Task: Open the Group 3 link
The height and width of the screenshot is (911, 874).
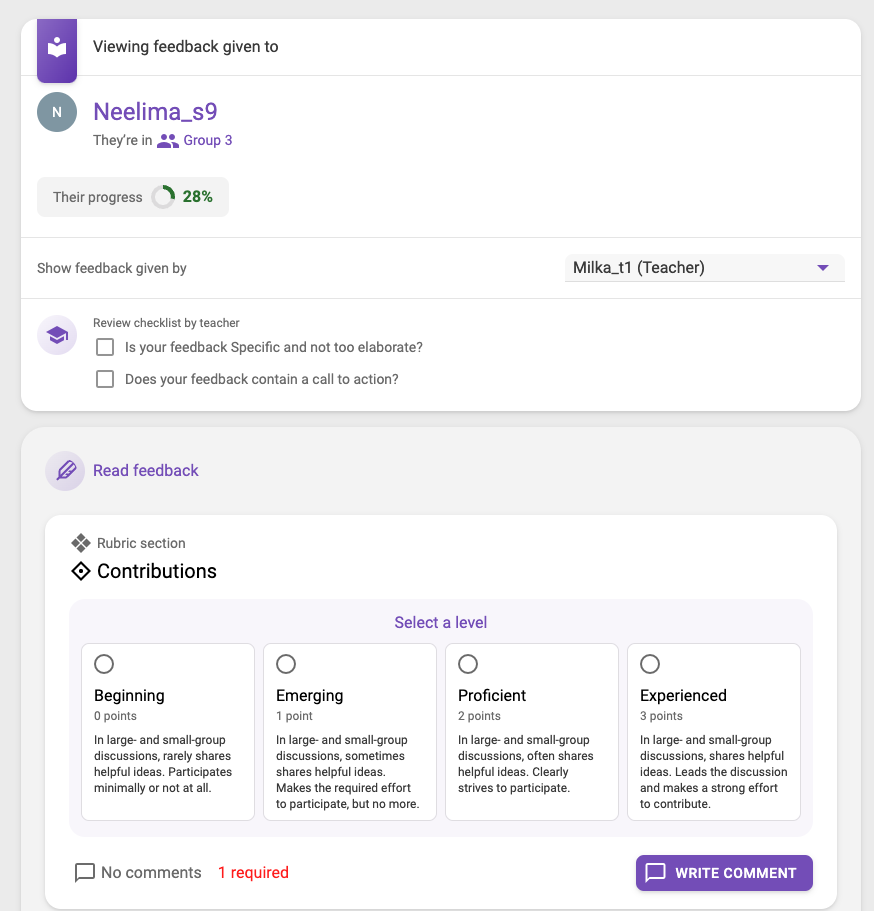Action: [x=207, y=141]
